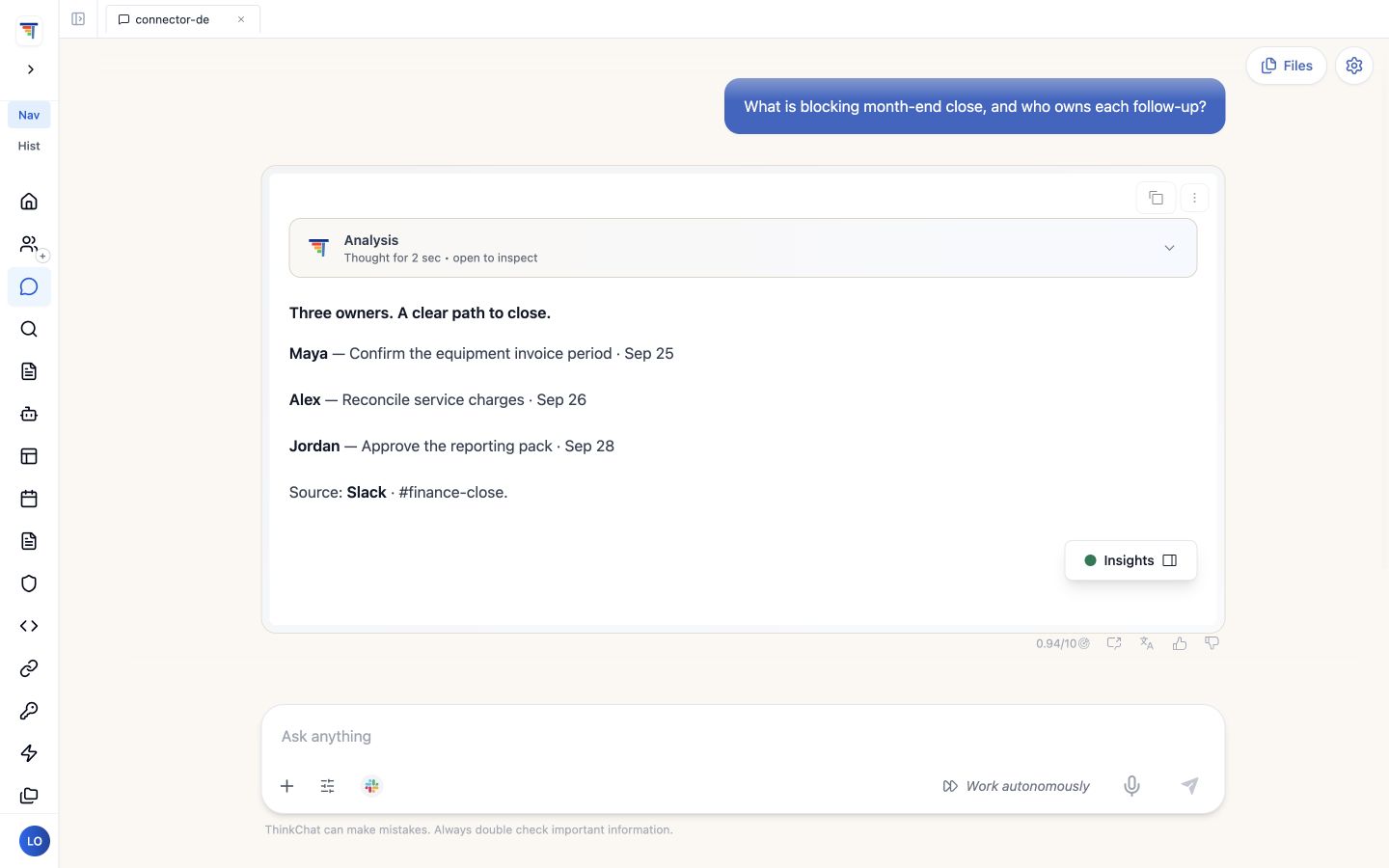The image size is (1389, 868).
Task: Translate the response with the language icon
Action: (1147, 643)
